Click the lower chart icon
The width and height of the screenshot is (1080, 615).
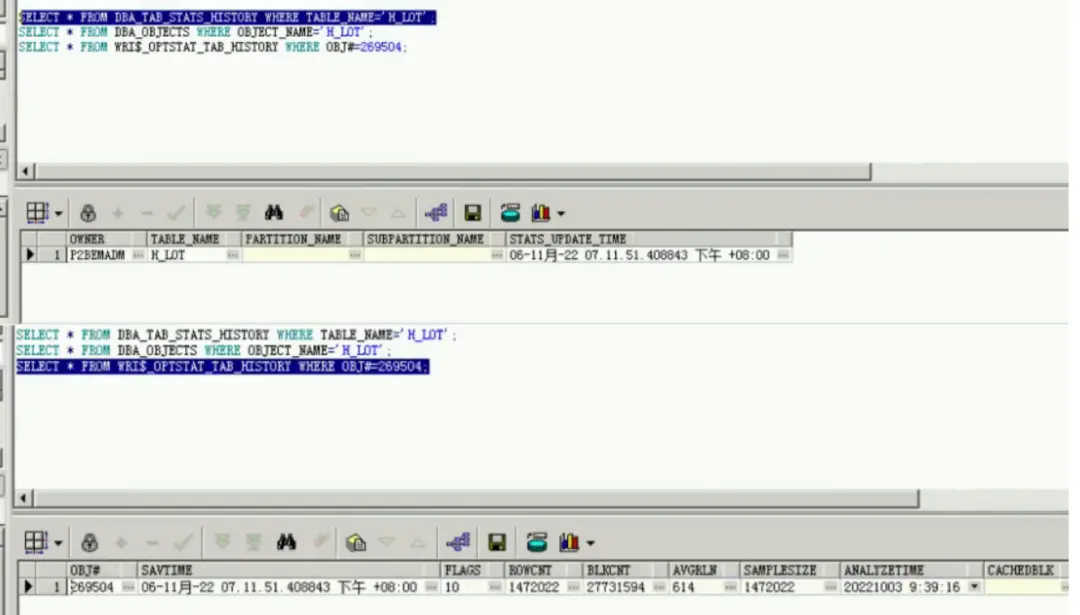coord(569,543)
